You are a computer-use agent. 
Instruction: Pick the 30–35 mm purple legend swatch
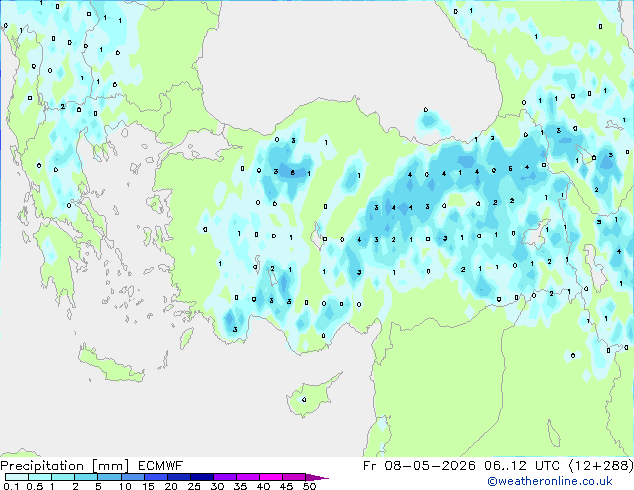[224, 477]
